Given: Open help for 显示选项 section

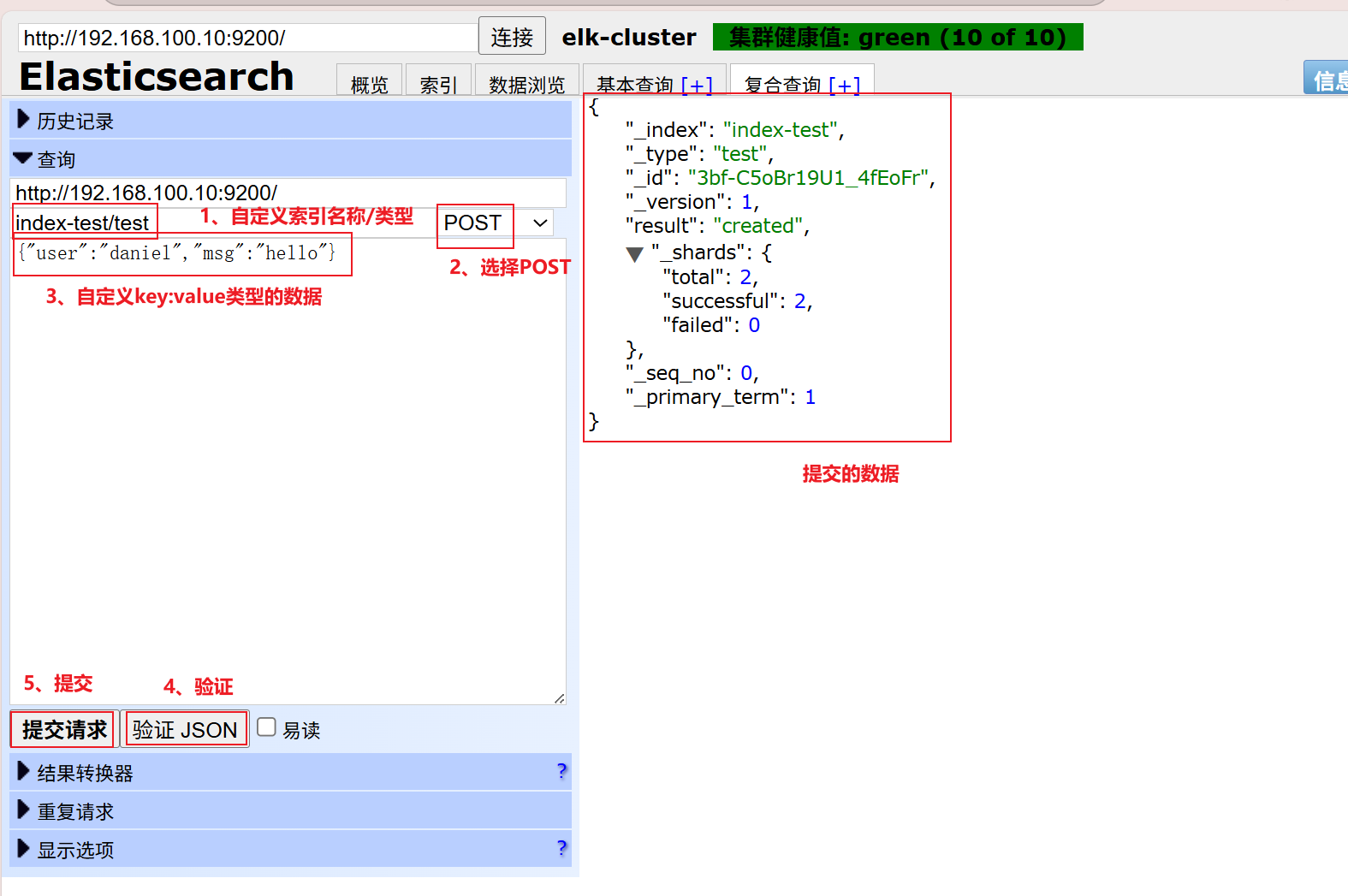Looking at the screenshot, I should point(561,847).
